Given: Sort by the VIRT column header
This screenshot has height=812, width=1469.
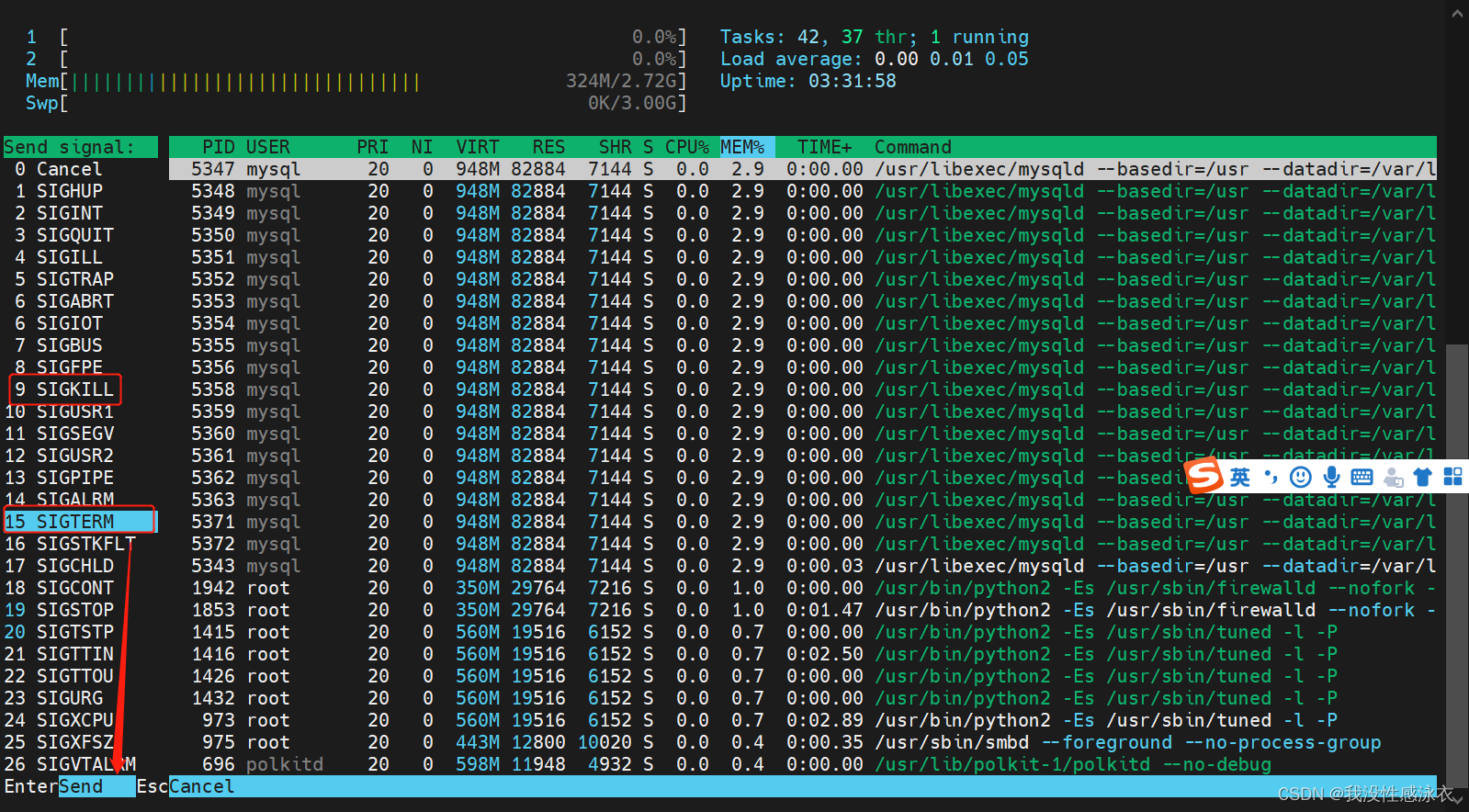Looking at the screenshot, I should click(x=478, y=147).
